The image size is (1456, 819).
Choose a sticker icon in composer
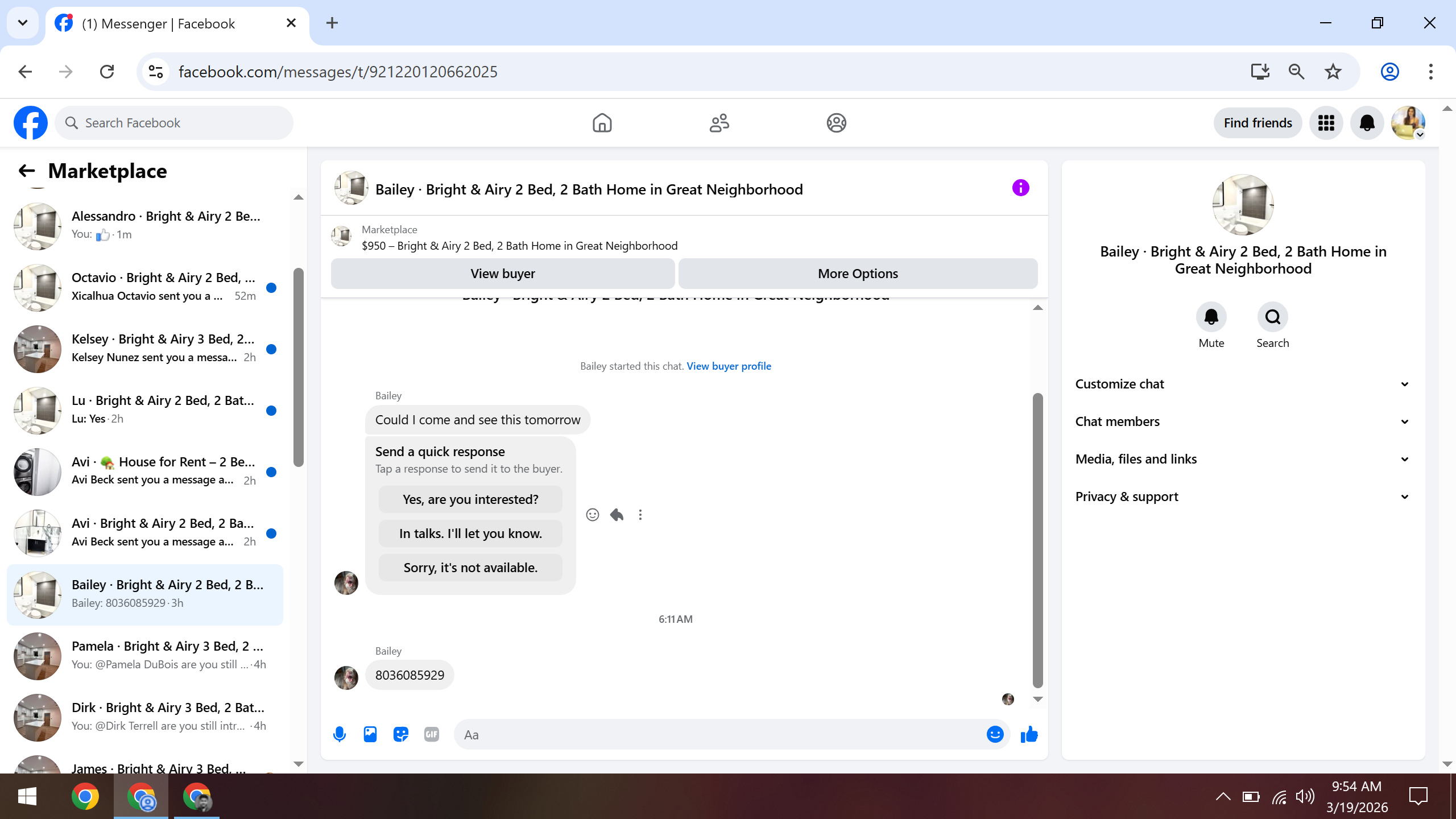tap(401, 734)
